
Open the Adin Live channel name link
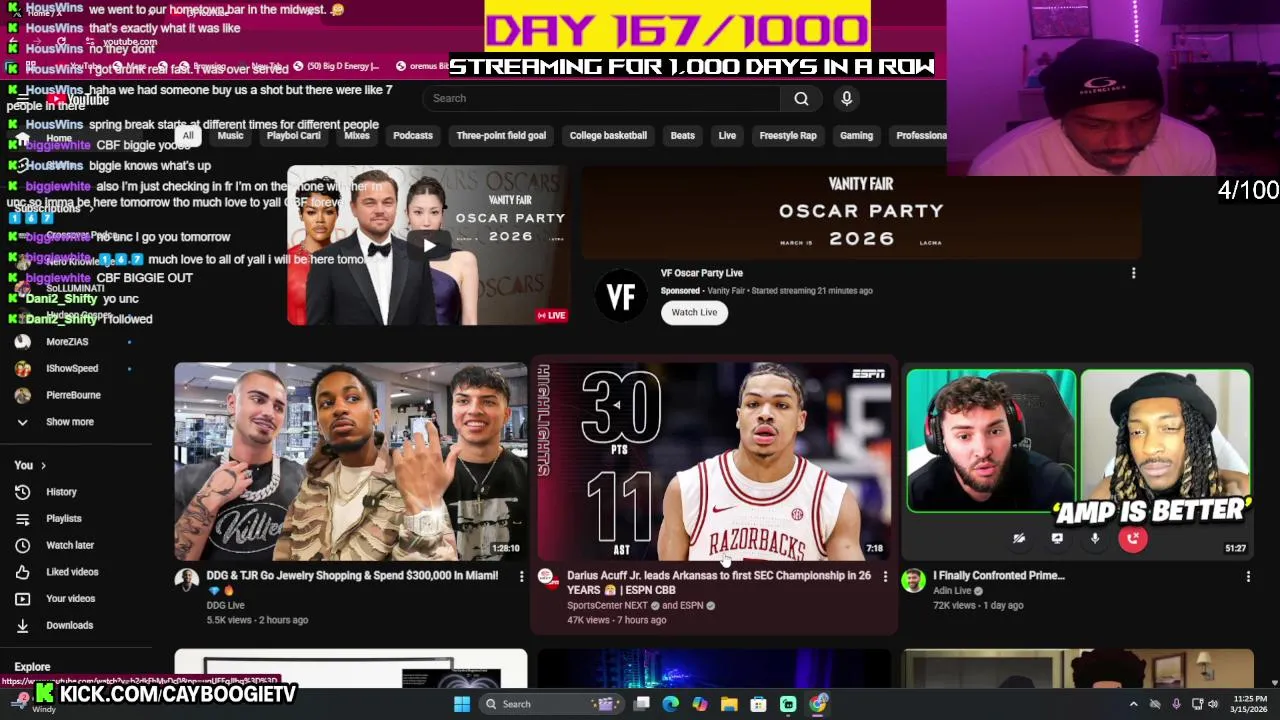[952, 591]
